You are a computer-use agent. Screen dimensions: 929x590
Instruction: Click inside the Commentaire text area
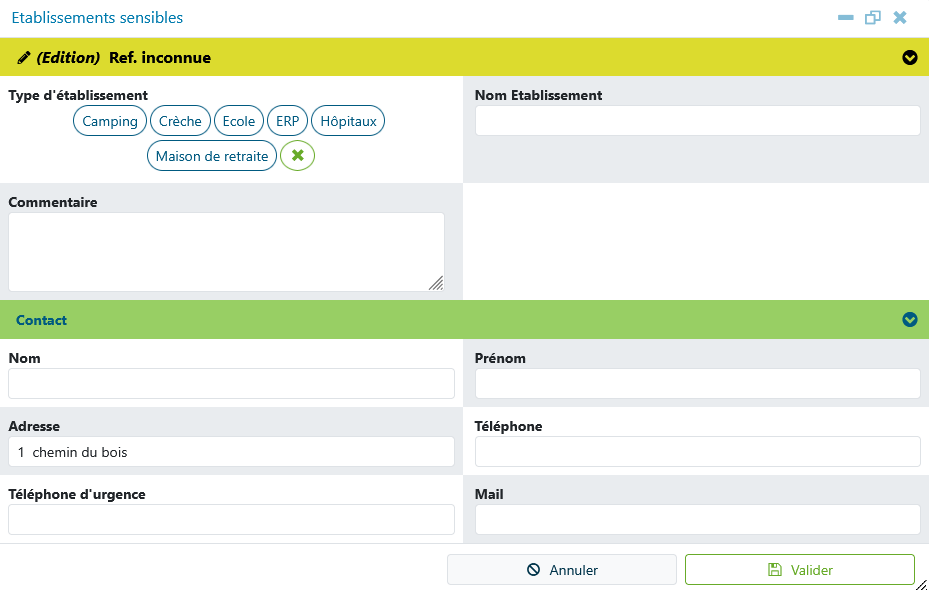226,252
